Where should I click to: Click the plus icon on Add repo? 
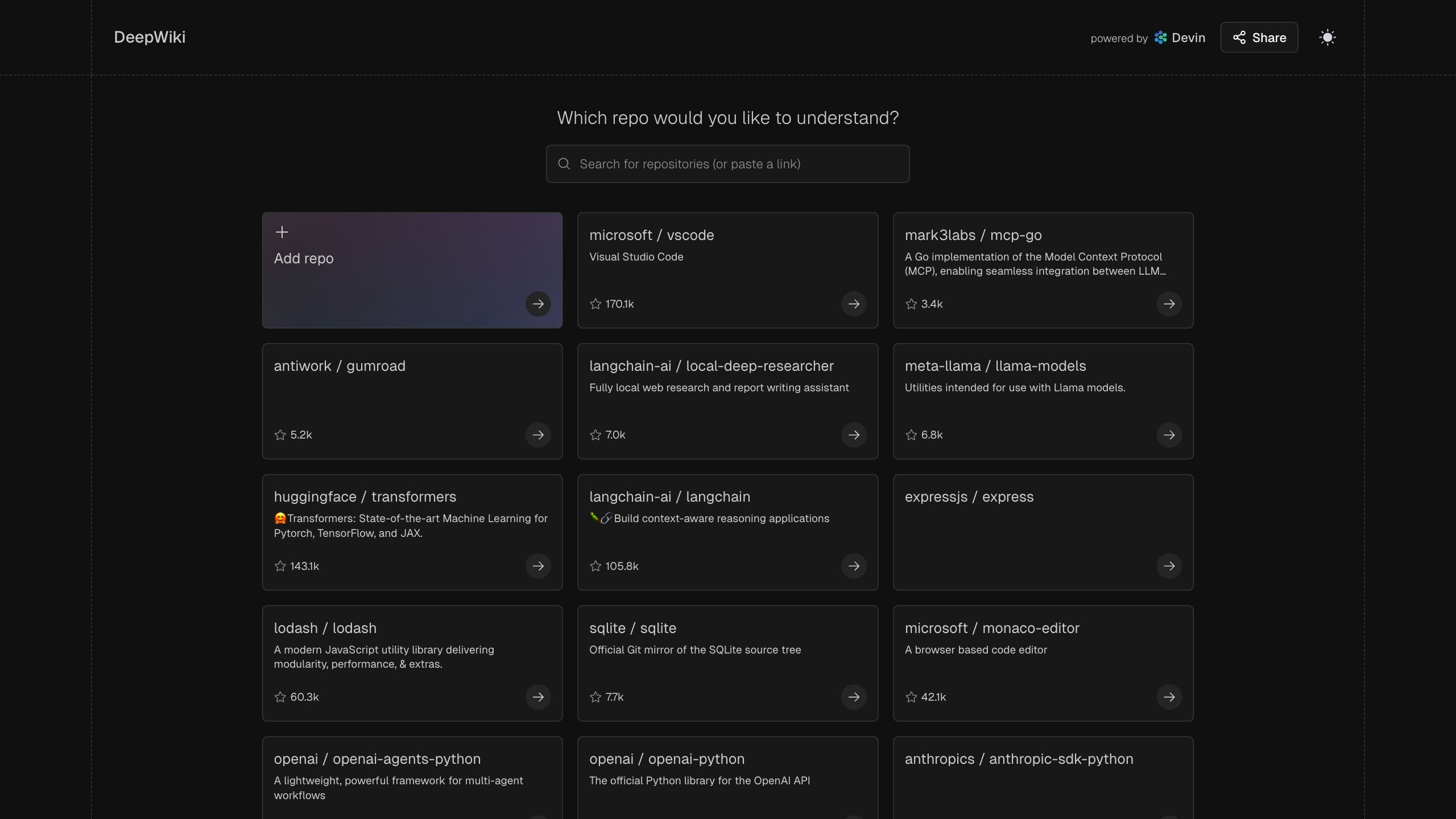[282, 232]
